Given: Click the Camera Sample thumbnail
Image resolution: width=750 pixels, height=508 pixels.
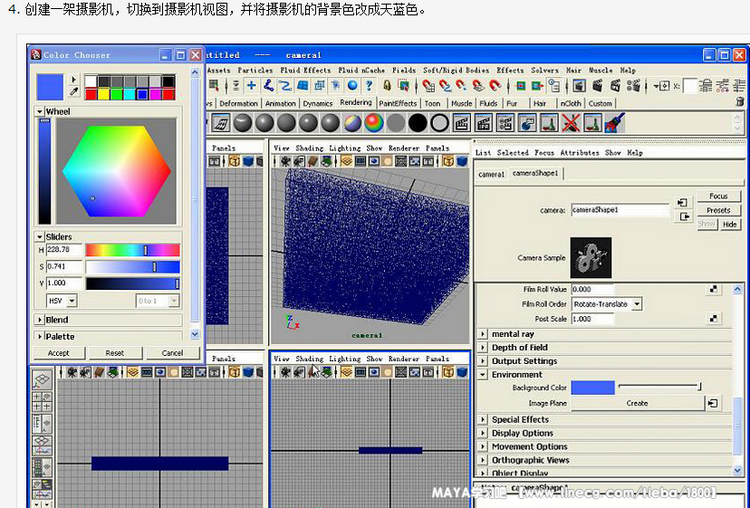Looking at the screenshot, I should (x=591, y=257).
